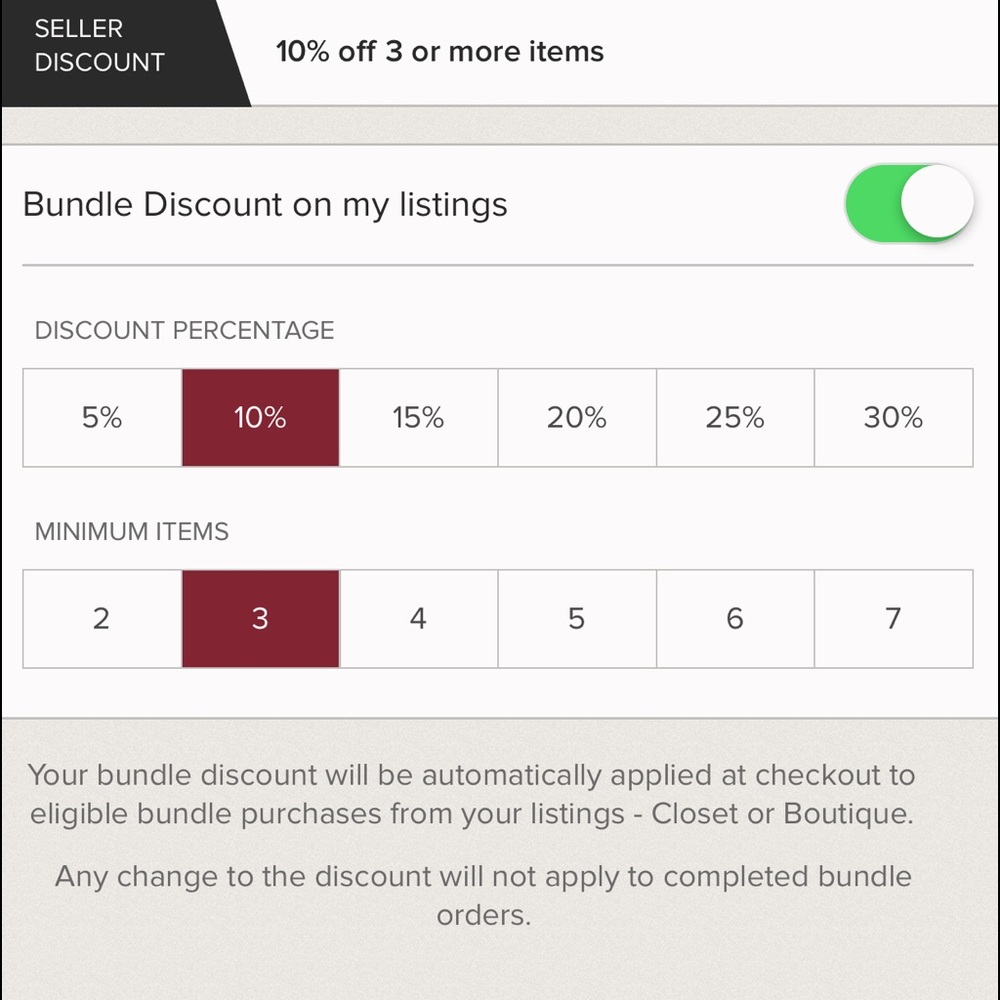
Task: Set minimum items to 2
Action: pyautogui.click(x=102, y=619)
